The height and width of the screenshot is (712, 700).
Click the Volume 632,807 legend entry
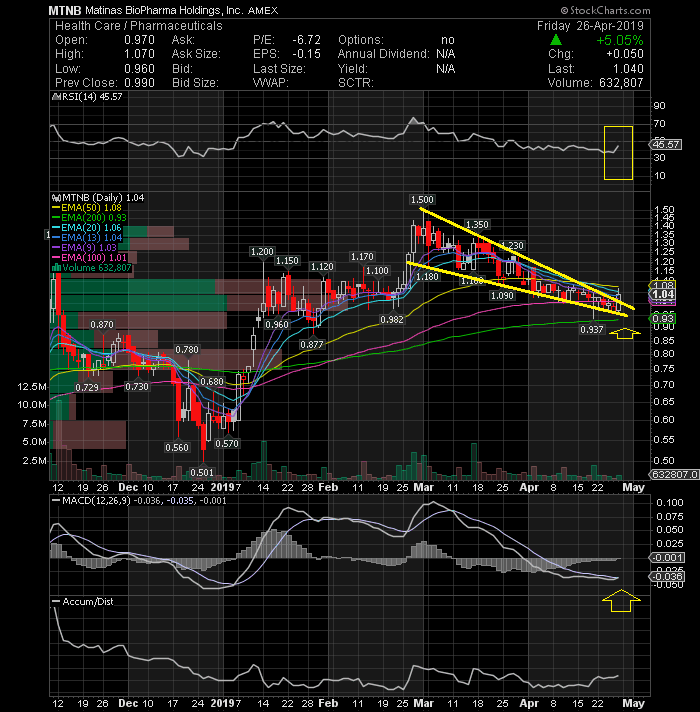(x=97, y=267)
